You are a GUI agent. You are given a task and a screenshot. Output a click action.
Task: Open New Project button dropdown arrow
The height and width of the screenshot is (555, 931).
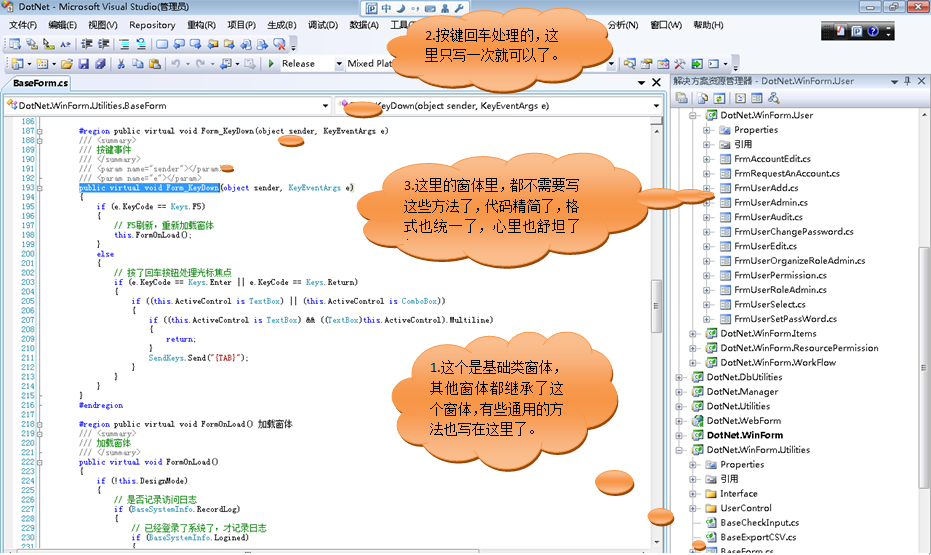coord(29,64)
